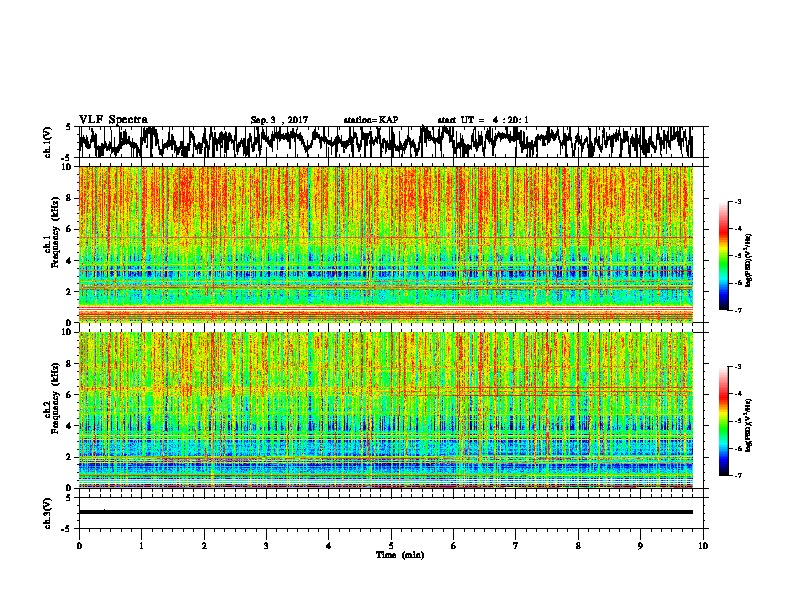Screen dimensions: 792x612
Task: Click the ch.2 colorbar "log(PSD)(V²/Hz)" label
Action: (x=748, y=425)
